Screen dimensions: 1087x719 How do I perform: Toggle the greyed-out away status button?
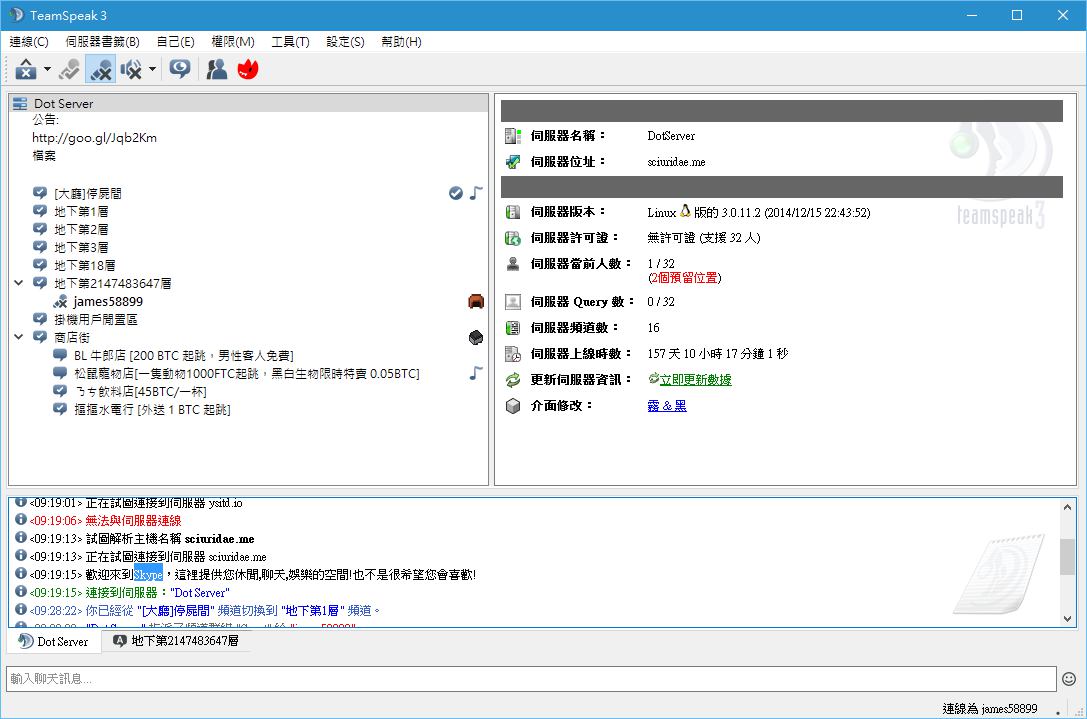[x=69, y=69]
